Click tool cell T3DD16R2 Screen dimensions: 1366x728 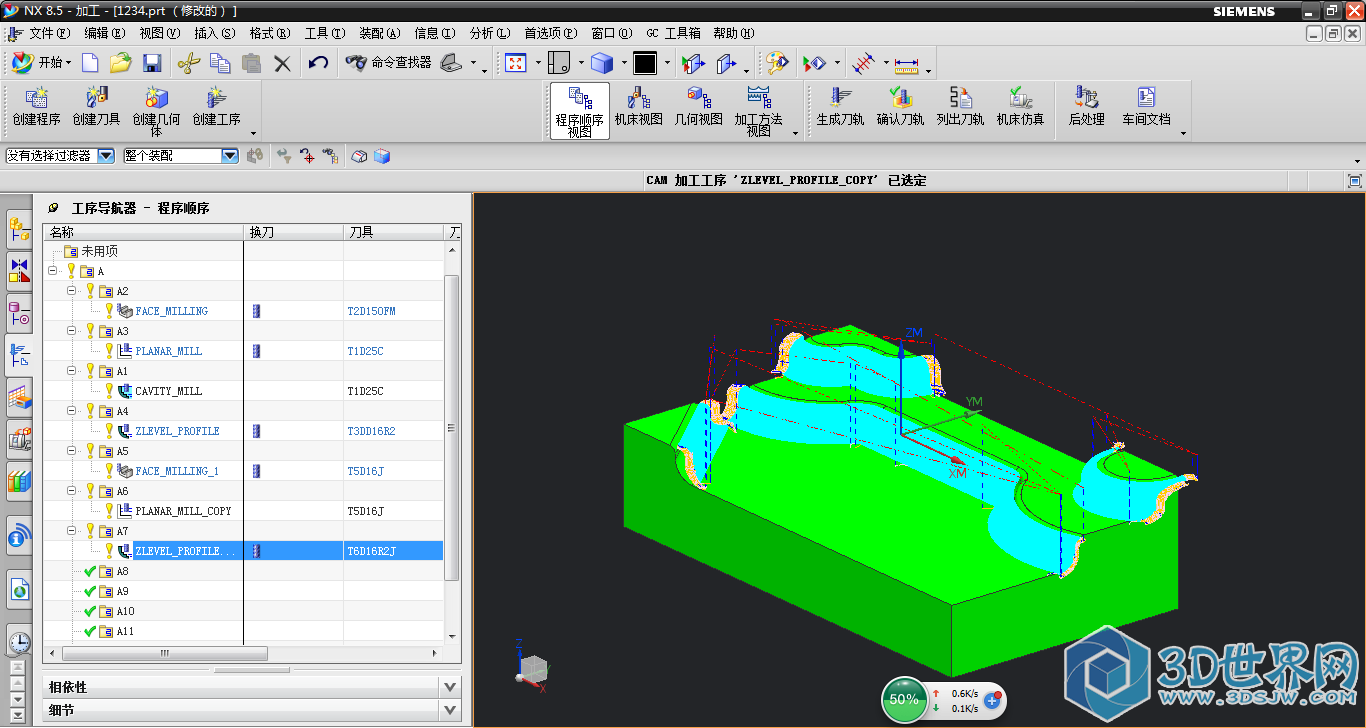pyautogui.click(x=371, y=431)
